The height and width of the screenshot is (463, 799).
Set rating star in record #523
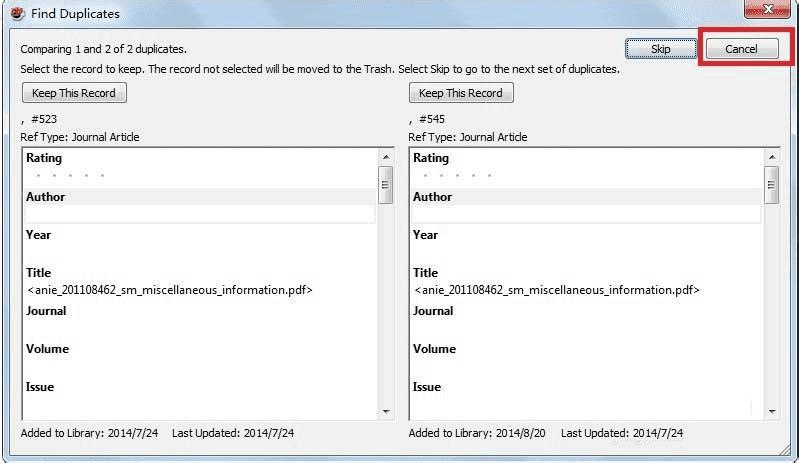(x=70, y=176)
